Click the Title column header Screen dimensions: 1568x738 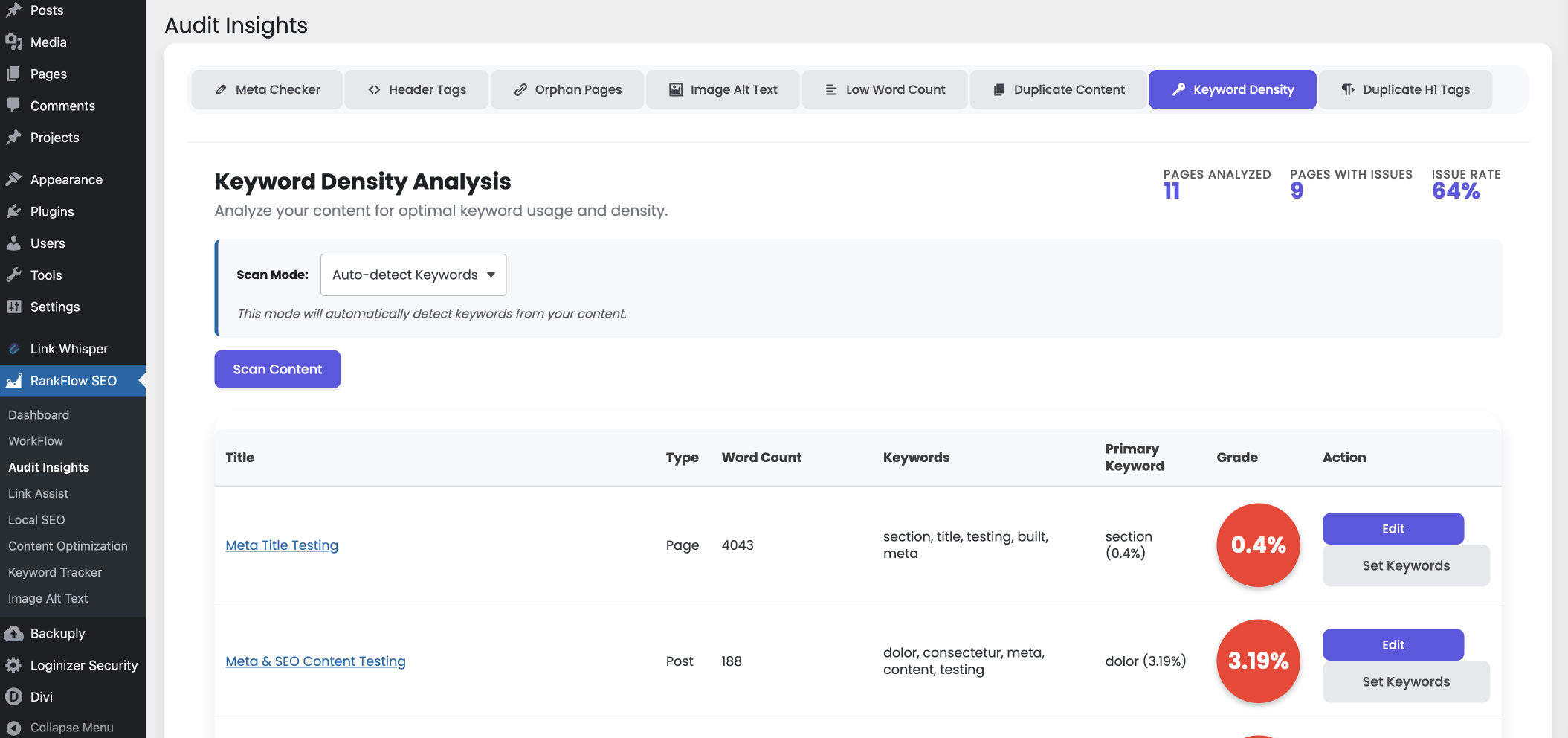pyautogui.click(x=239, y=458)
